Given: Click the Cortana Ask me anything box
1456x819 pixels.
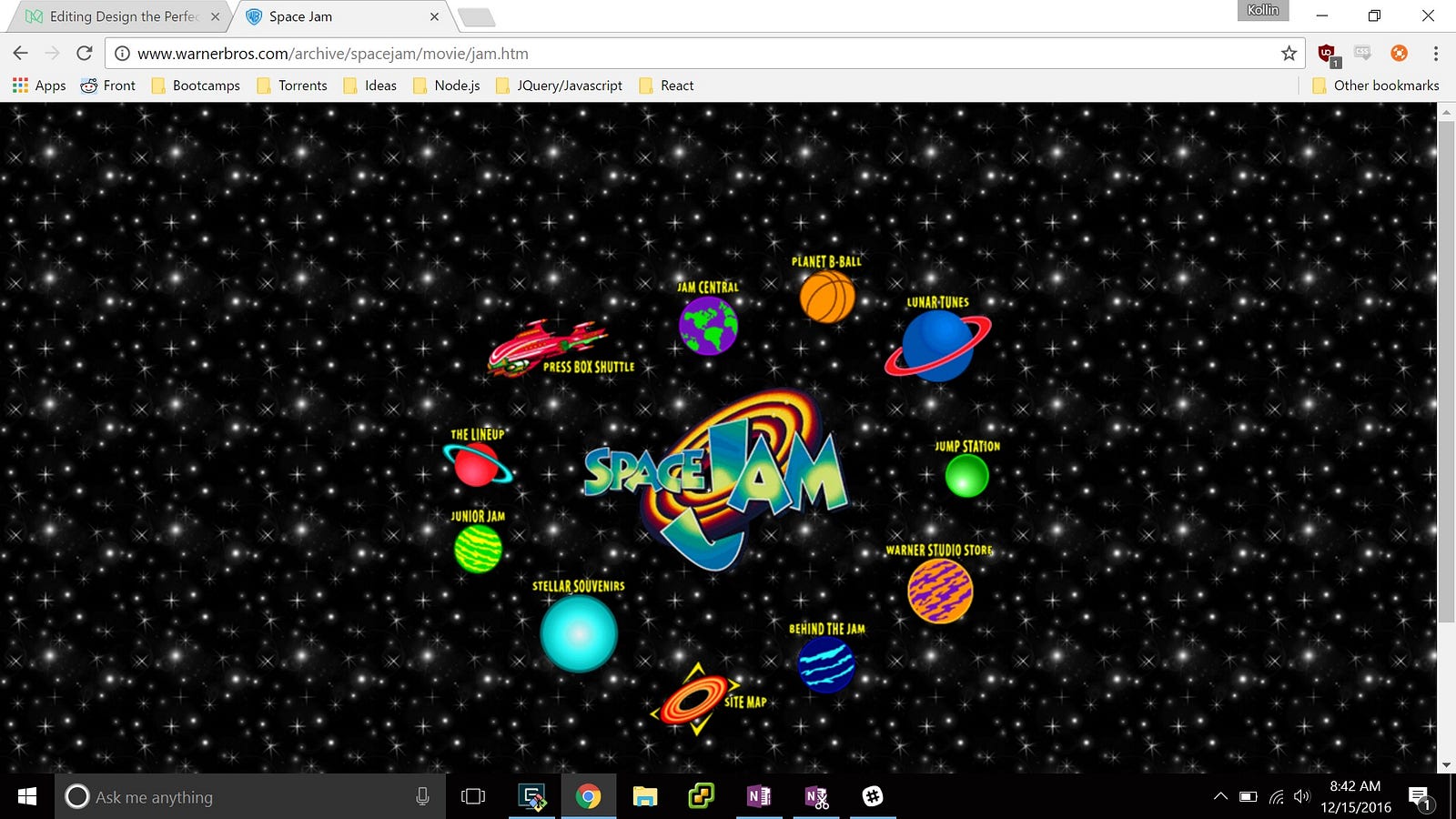Looking at the screenshot, I should [250, 796].
